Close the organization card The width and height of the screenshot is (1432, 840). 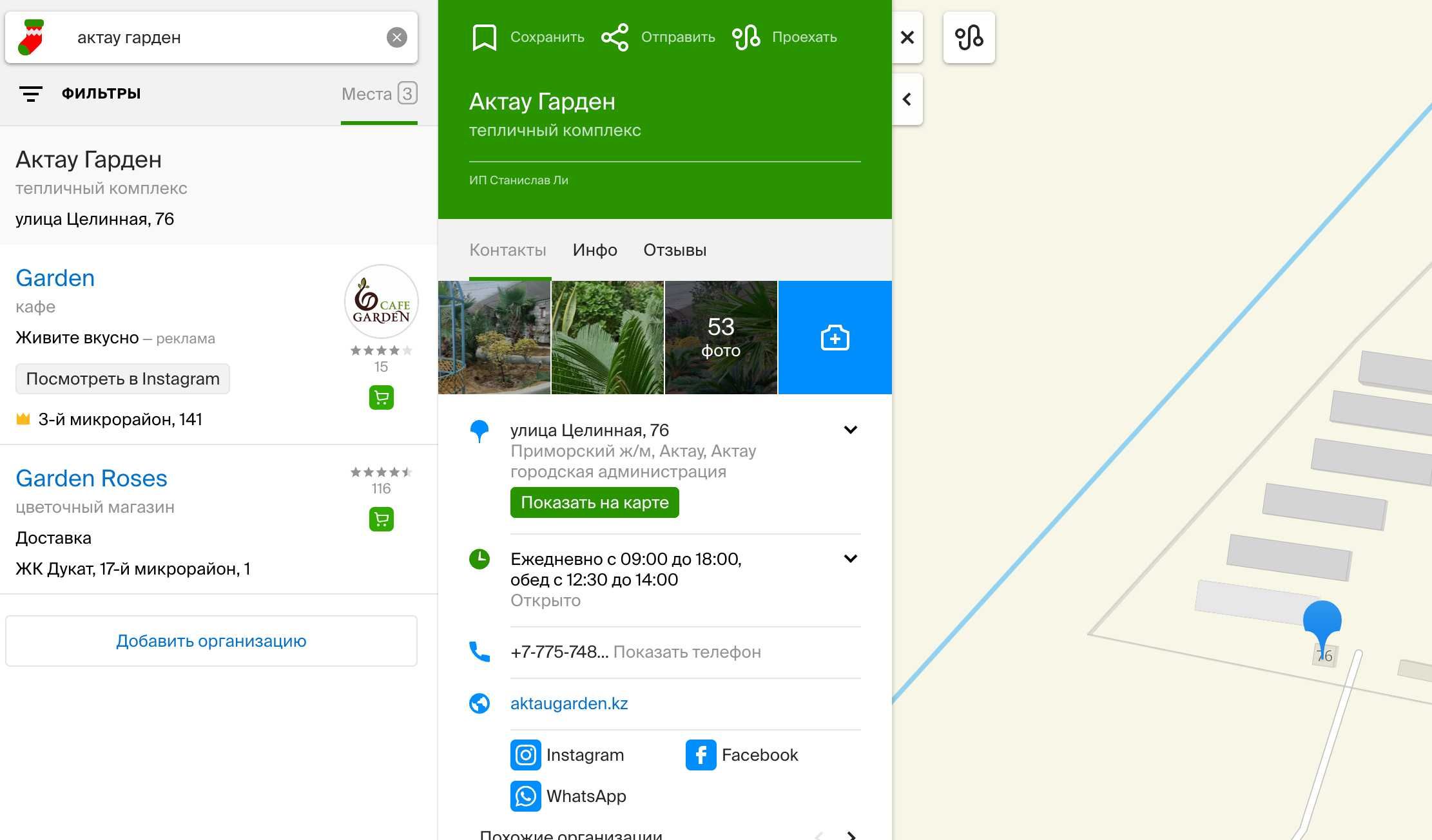click(907, 37)
